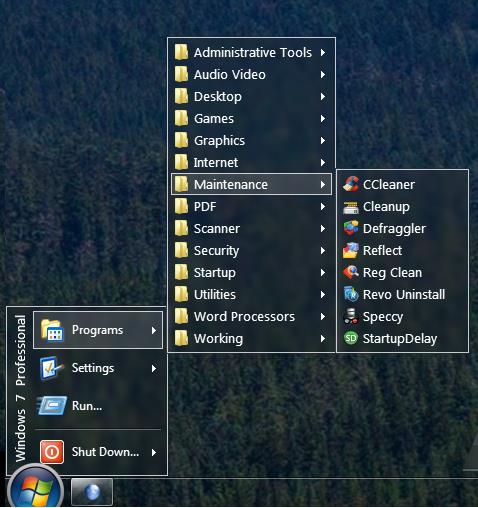Expand the Administrative Tools folder arrow
This screenshot has width=478, height=508.
(x=323, y=52)
